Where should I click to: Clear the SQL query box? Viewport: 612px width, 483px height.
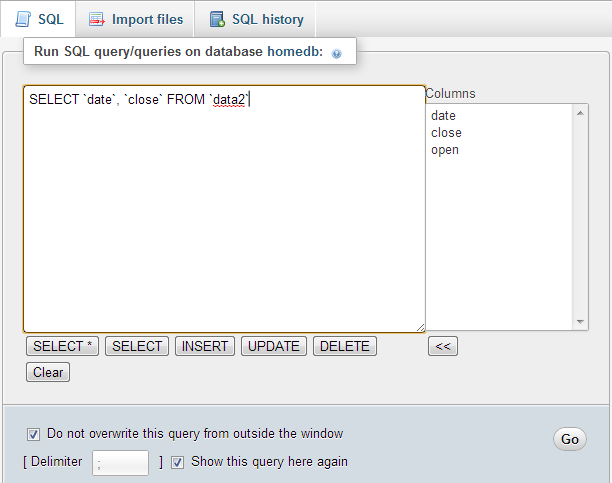point(48,372)
